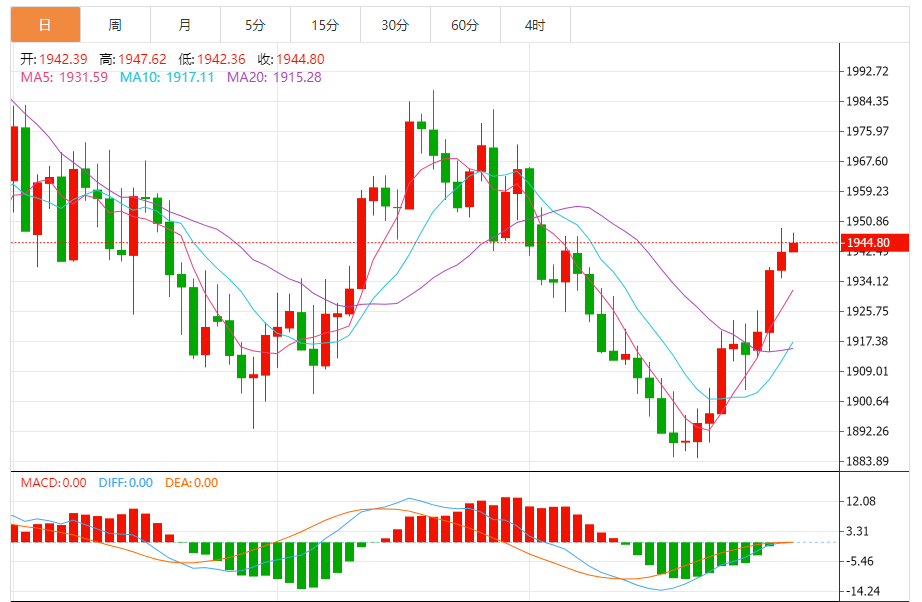This screenshot has height=602, width=922.
Task: Click the DEA:0.00 indicator label
Action: [x=192, y=483]
